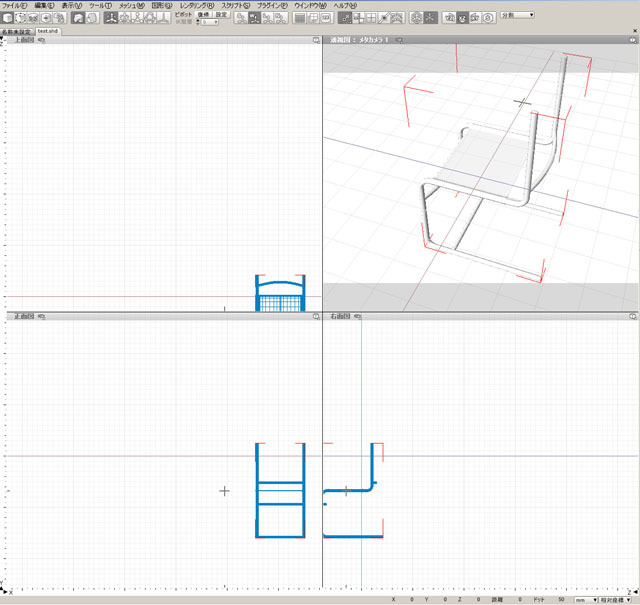Click the second snap icon with small squares
This screenshot has width=640, height=605.
click(x=358, y=18)
